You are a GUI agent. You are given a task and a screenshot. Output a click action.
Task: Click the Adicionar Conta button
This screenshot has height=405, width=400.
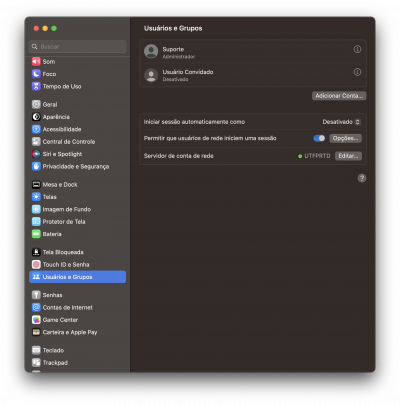[x=339, y=96]
